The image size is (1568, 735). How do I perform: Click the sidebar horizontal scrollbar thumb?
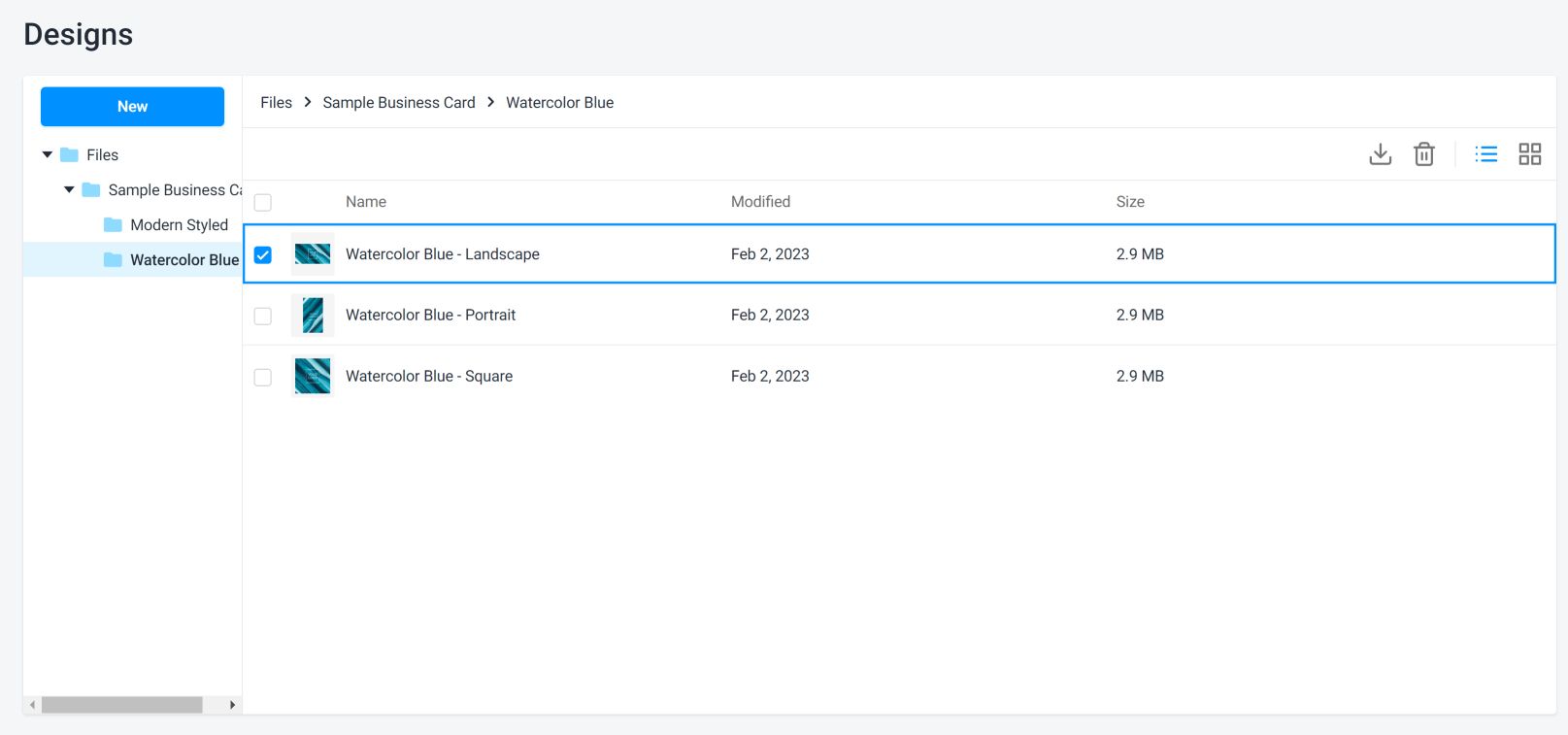pos(121,705)
